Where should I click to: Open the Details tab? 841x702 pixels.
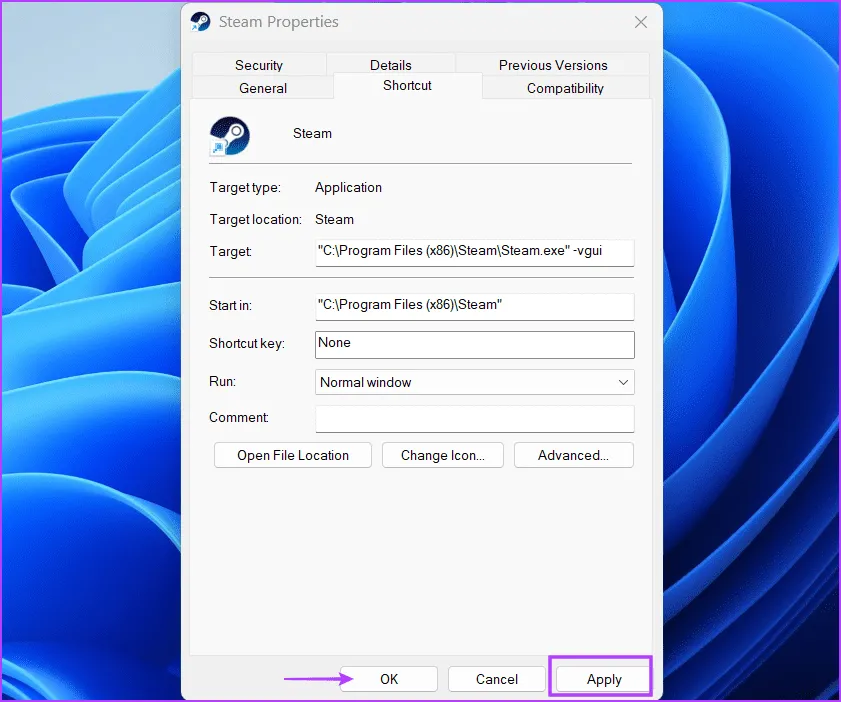click(x=391, y=65)
